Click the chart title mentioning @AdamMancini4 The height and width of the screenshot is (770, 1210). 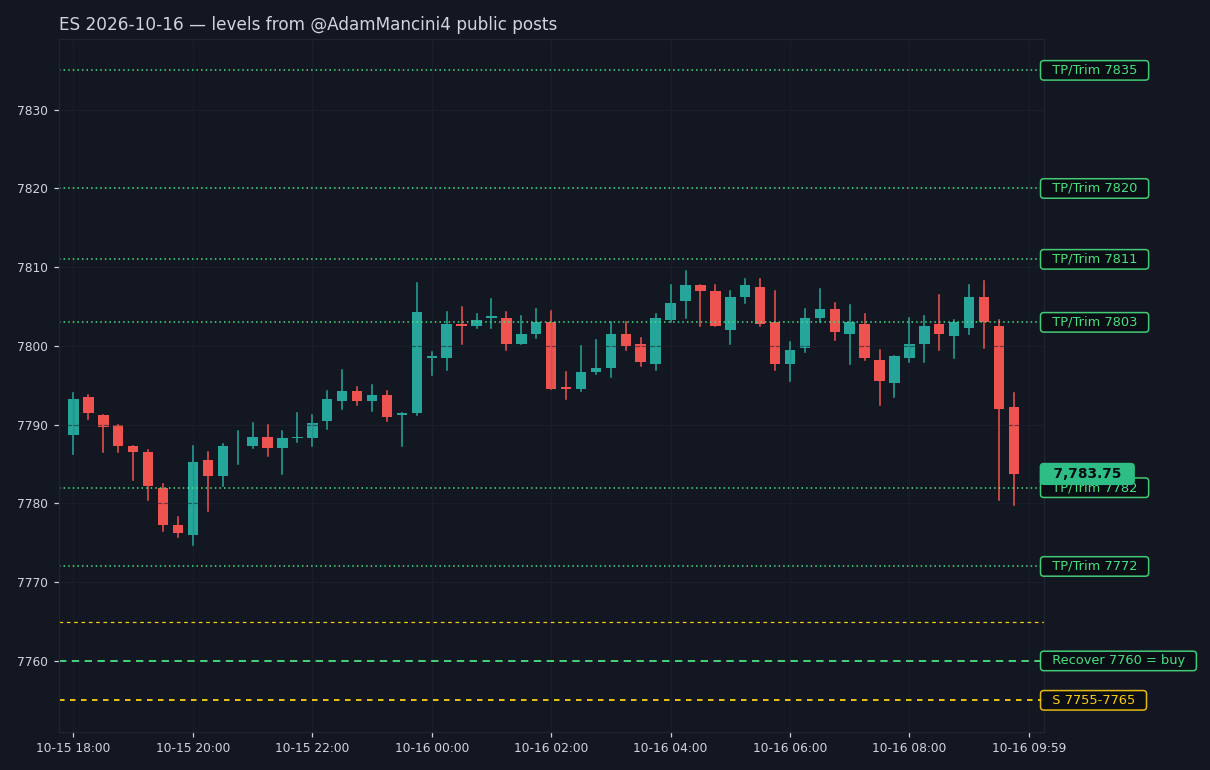tap(308, 24)
